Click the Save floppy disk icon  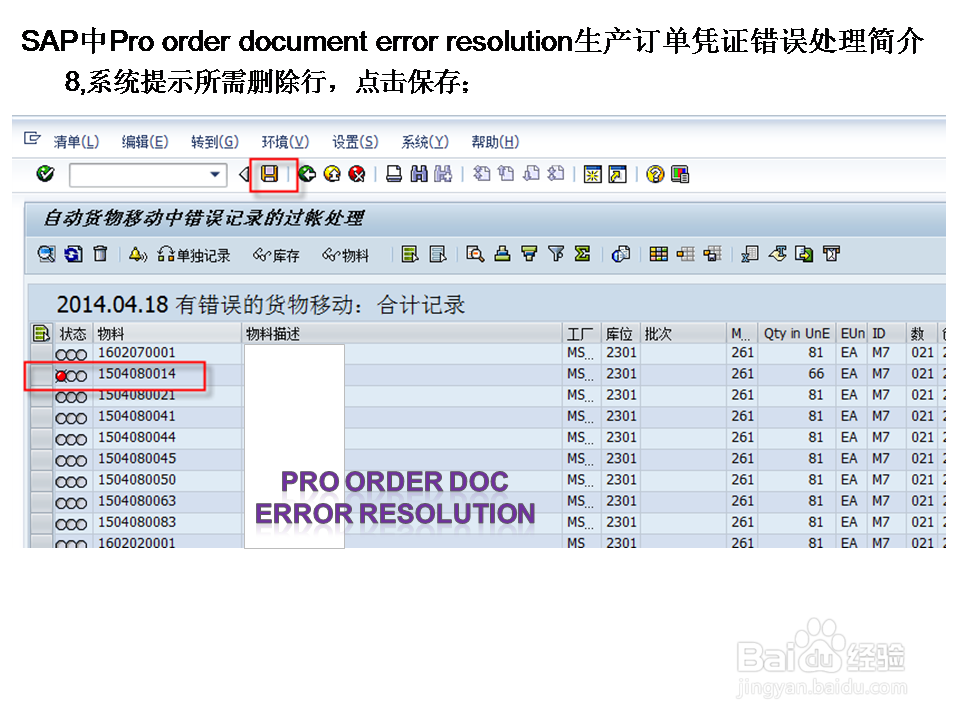[x=270, y=174]
